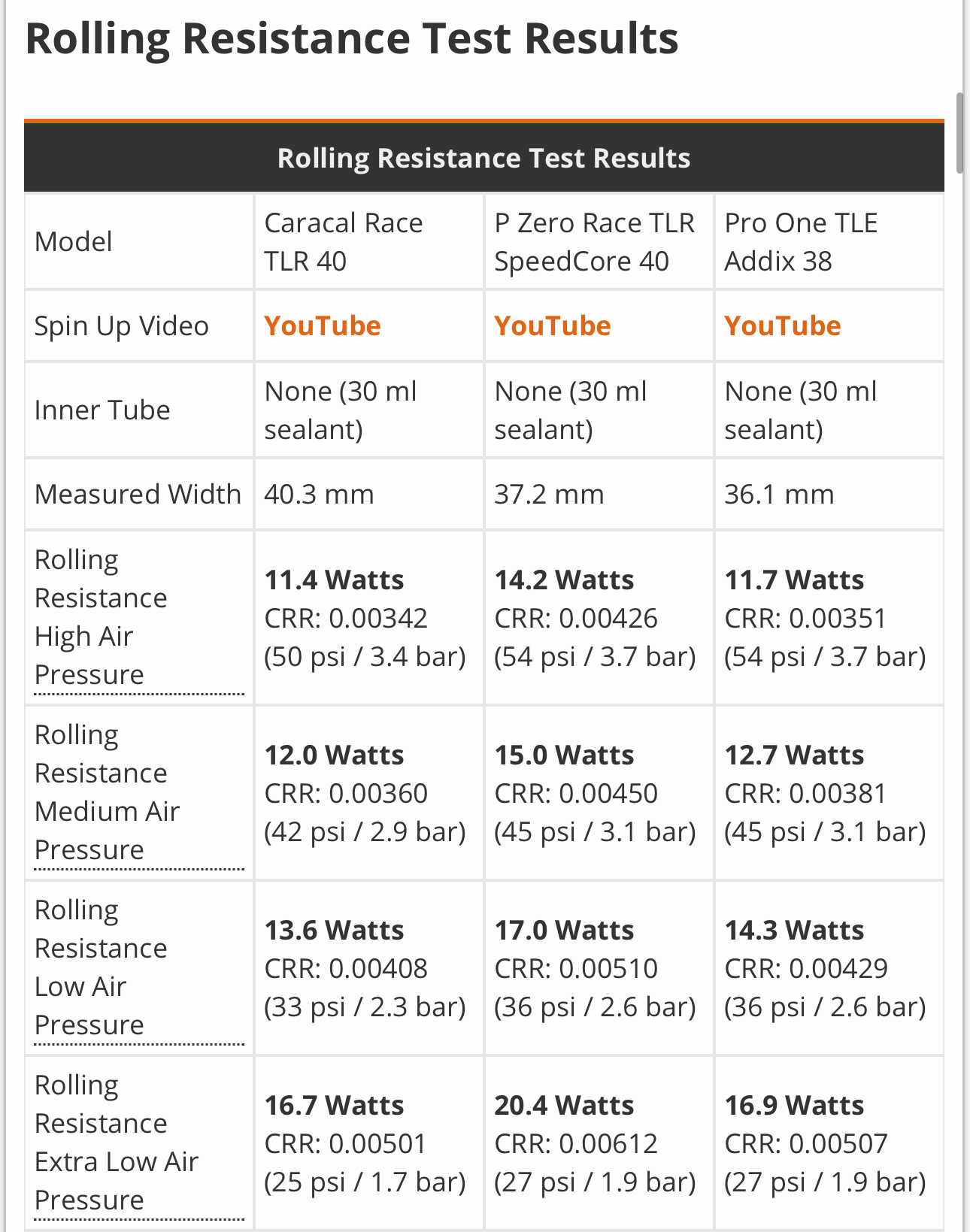This screenshot has height=1232, width=970.
Task: Click the 20.4 Watts result
Action: (564, 1106)
